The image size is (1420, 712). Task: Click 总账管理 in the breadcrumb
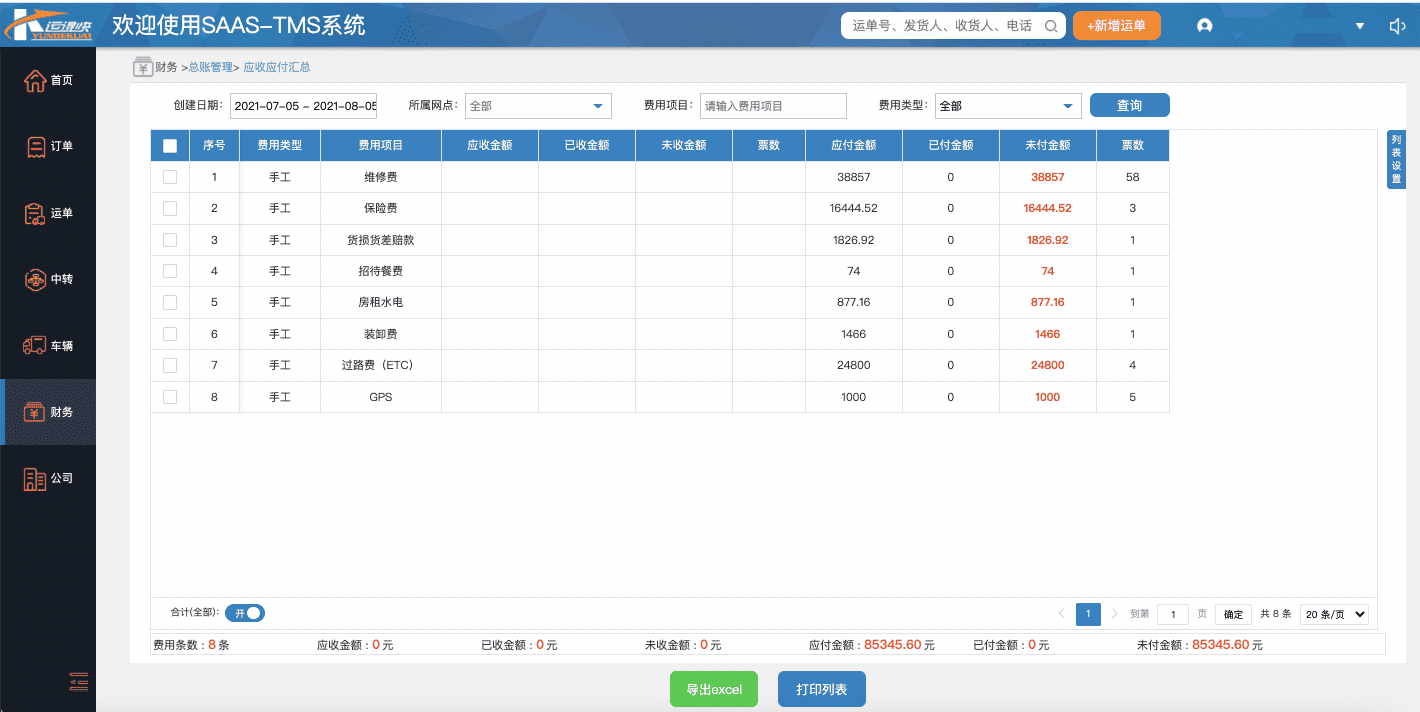pos(210,67)
